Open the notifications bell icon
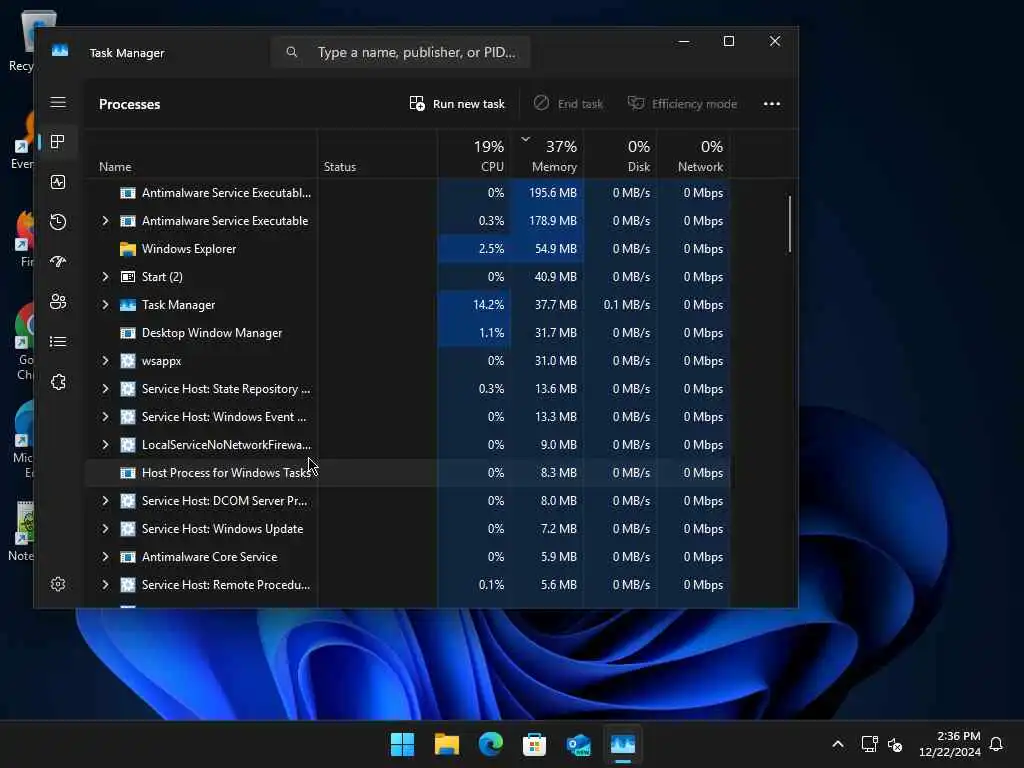 [997, 744]
